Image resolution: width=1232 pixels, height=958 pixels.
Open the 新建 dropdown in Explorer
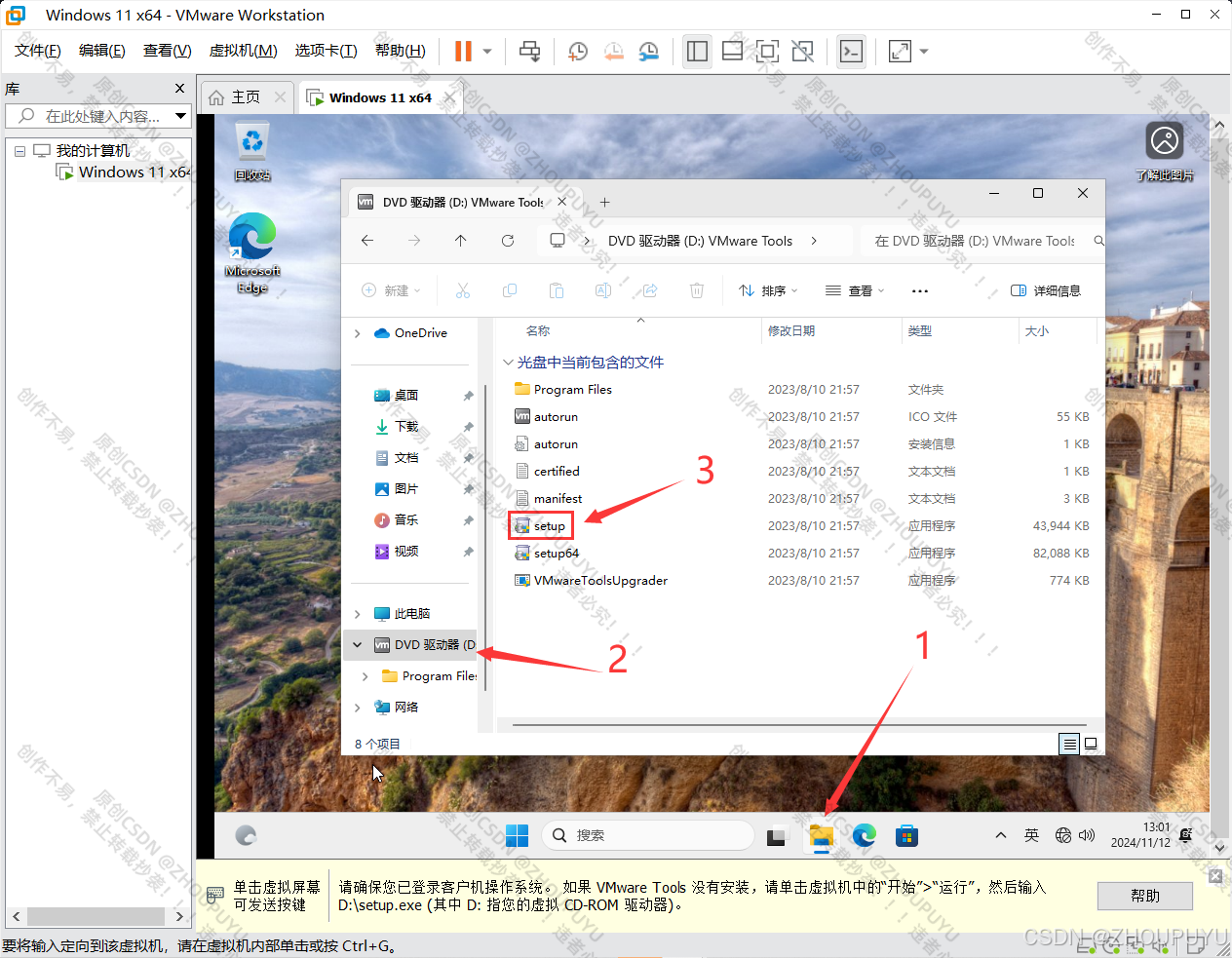point(391,290)
